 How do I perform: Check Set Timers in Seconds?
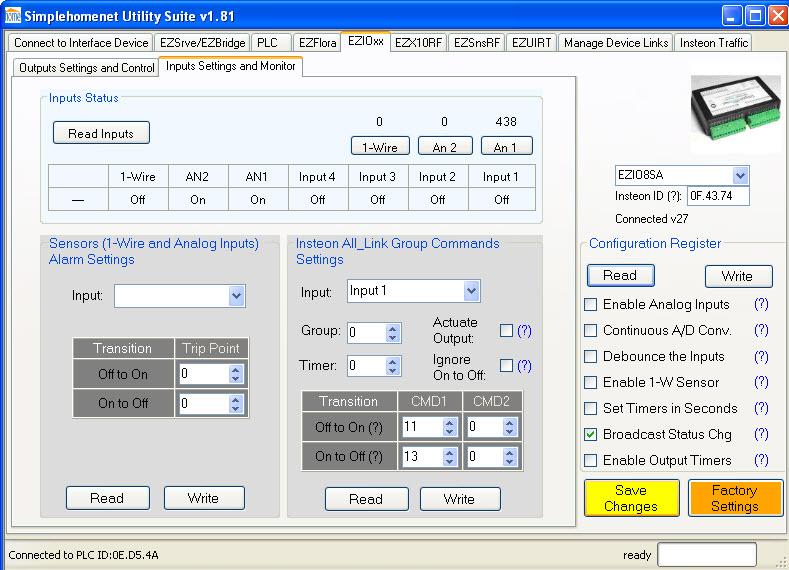[x=591, y=409]
